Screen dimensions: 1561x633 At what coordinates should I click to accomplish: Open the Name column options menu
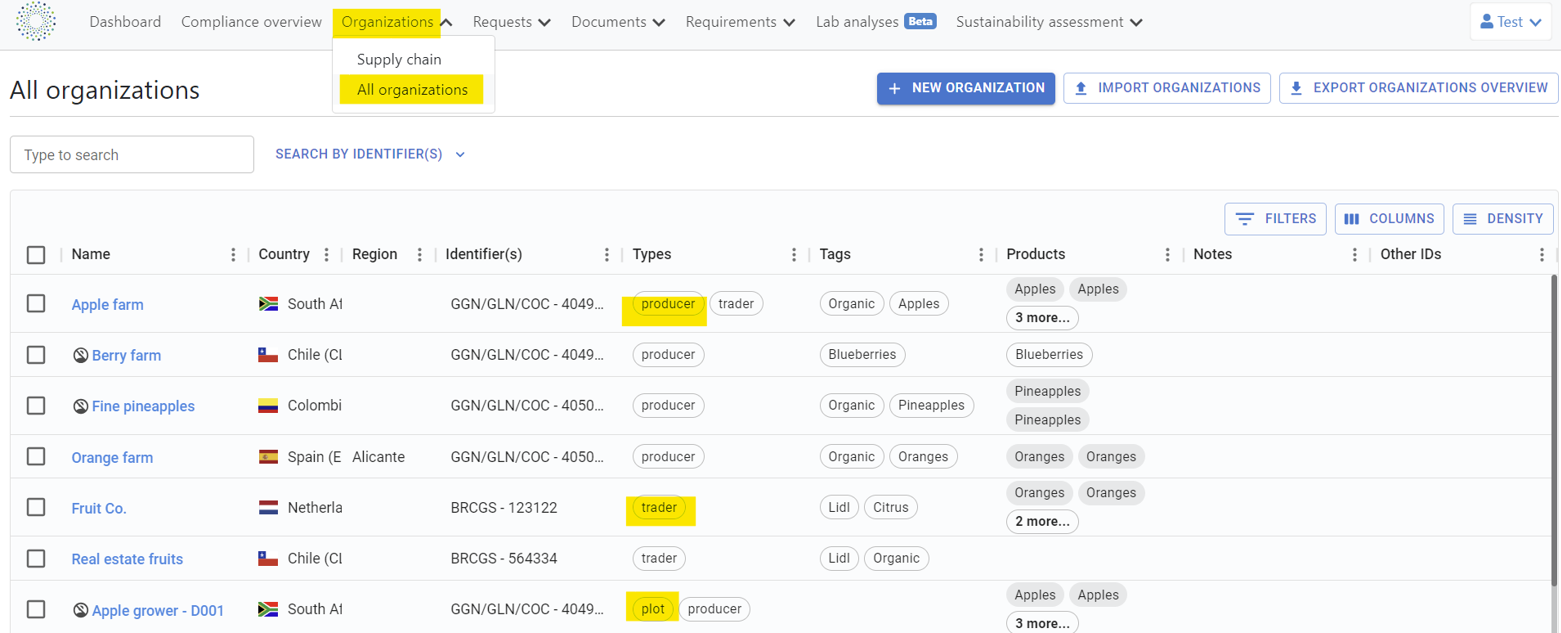click(x=234, y=255)
